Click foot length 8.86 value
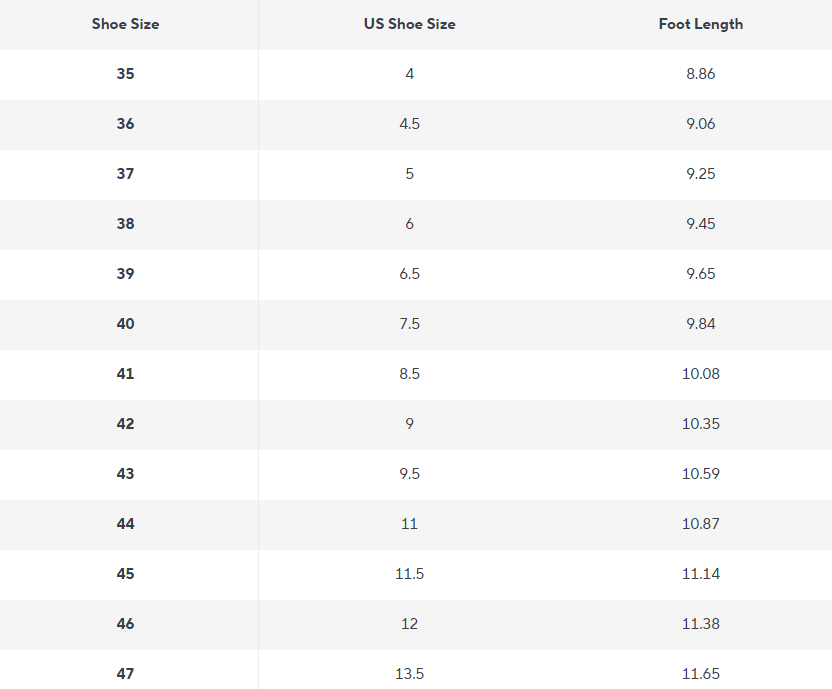Viewport: 832px width, 689px height. click(x=700, y=74)
